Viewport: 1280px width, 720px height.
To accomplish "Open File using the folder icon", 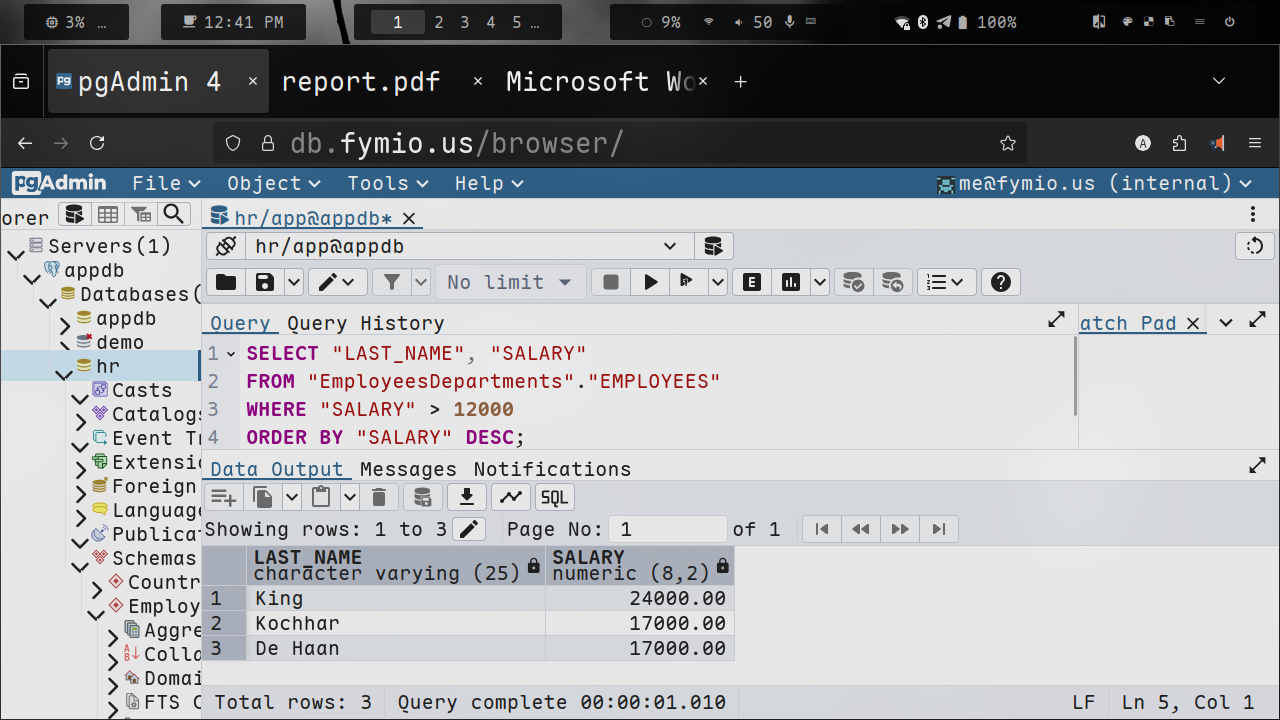I will tap(226, 282).
